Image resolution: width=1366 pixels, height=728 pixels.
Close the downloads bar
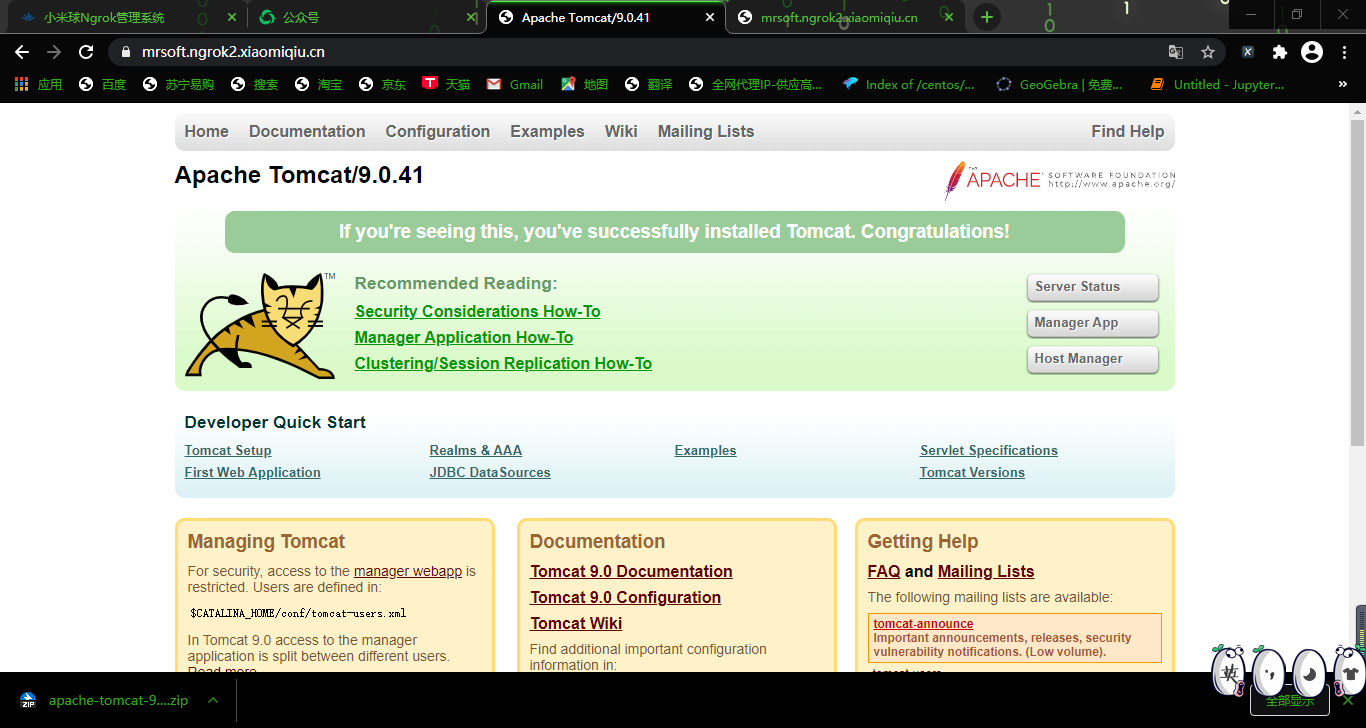[1347, 700]
